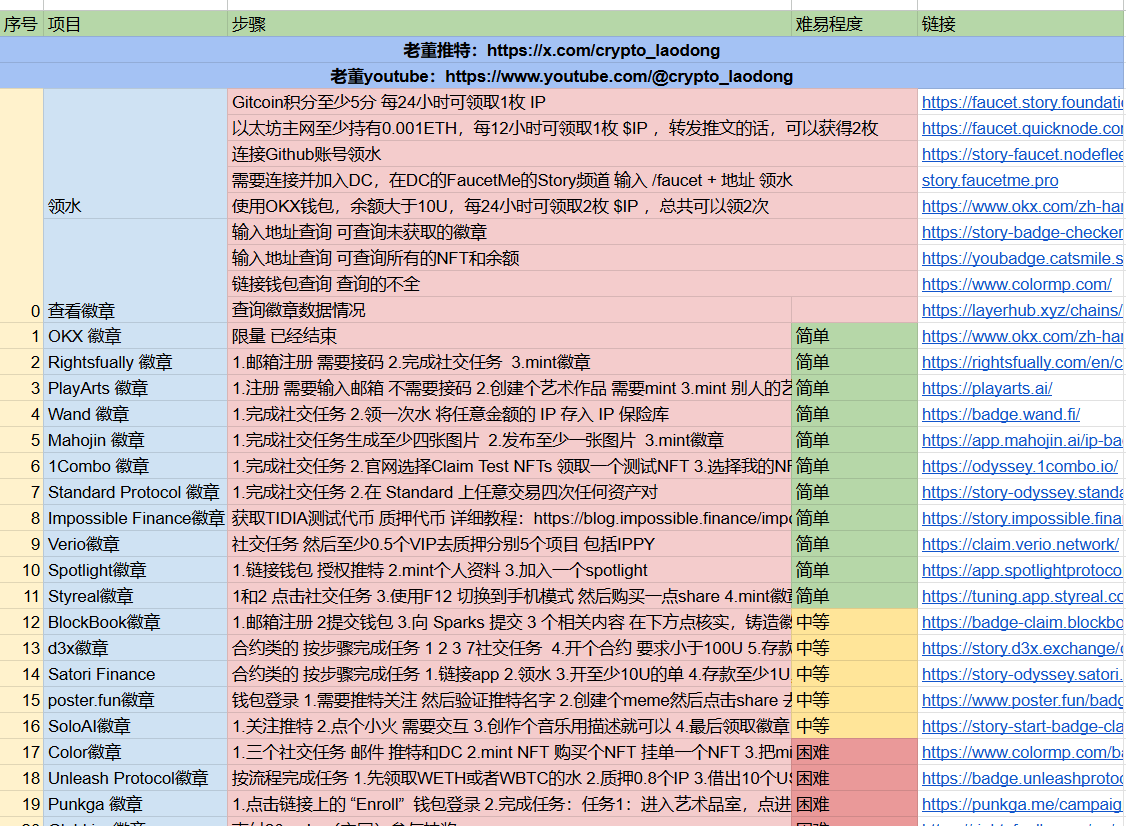
Task: Select the 连接Github账号领水 cell
Action: point(572,154)
